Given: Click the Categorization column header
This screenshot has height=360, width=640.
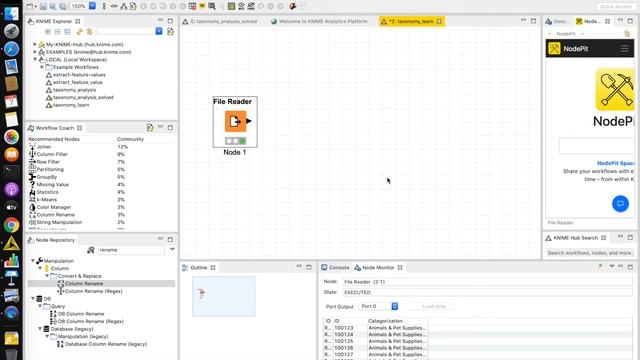Looking at the screenshot, I should (385, 321).
